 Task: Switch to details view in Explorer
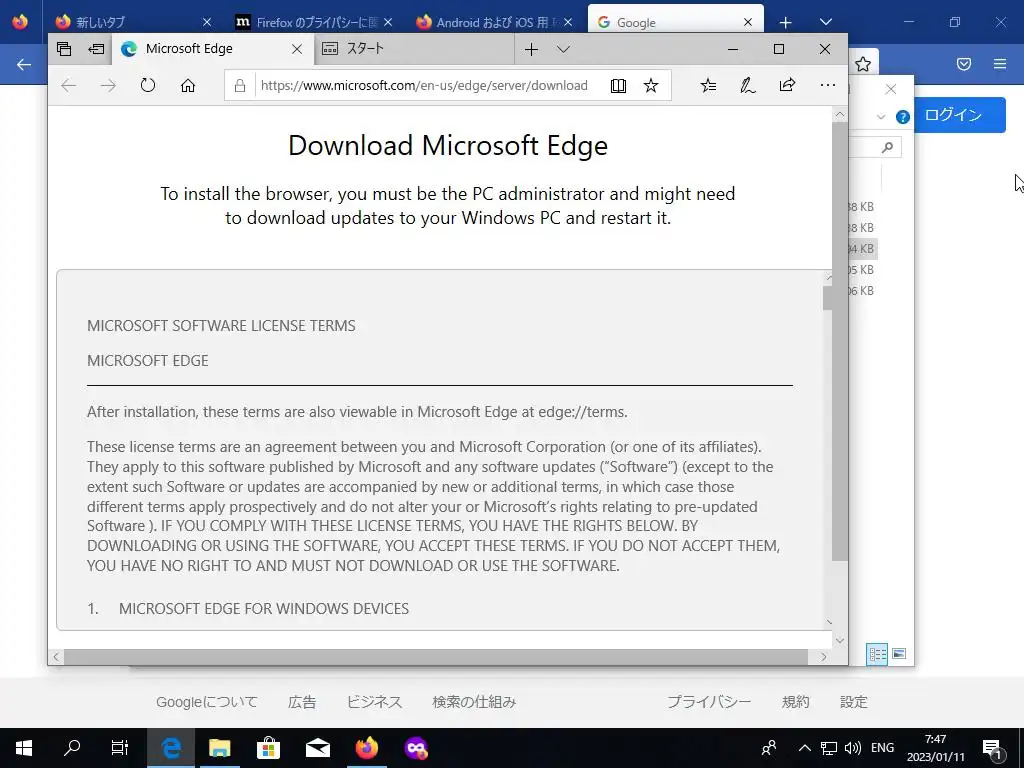coord(877,654)
